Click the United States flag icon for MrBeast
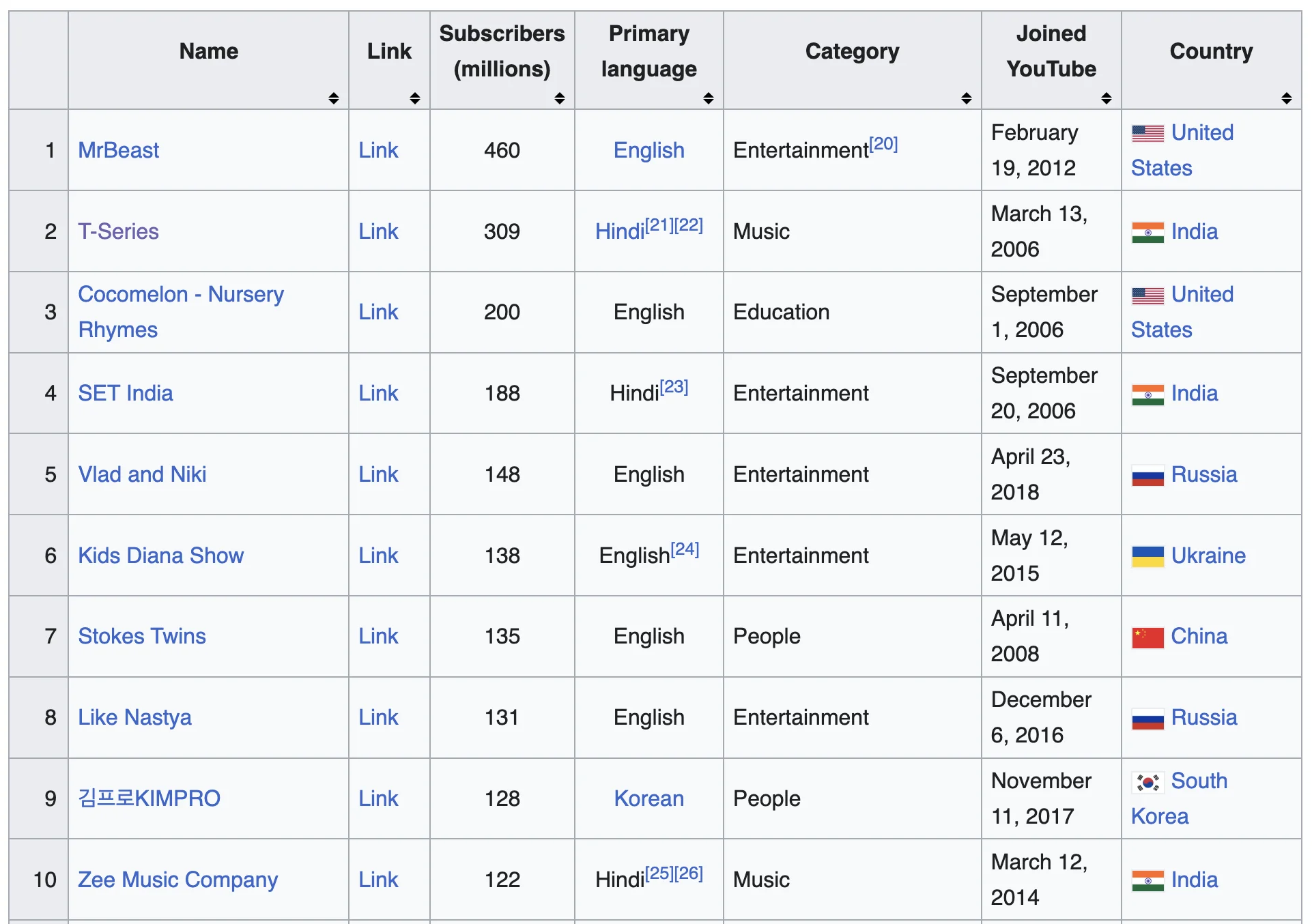 1148,134
